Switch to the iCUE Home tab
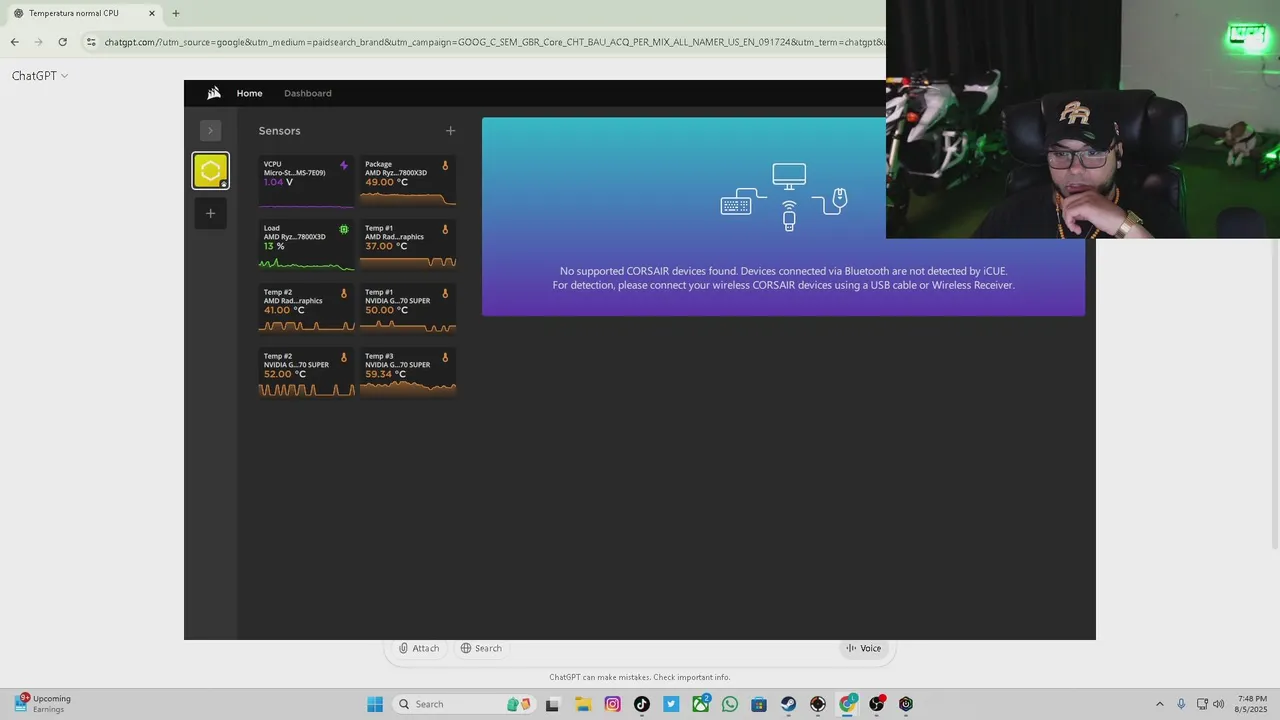Image resolution: width=1280 pixels, height=720 pixels. tap(249, 93)
